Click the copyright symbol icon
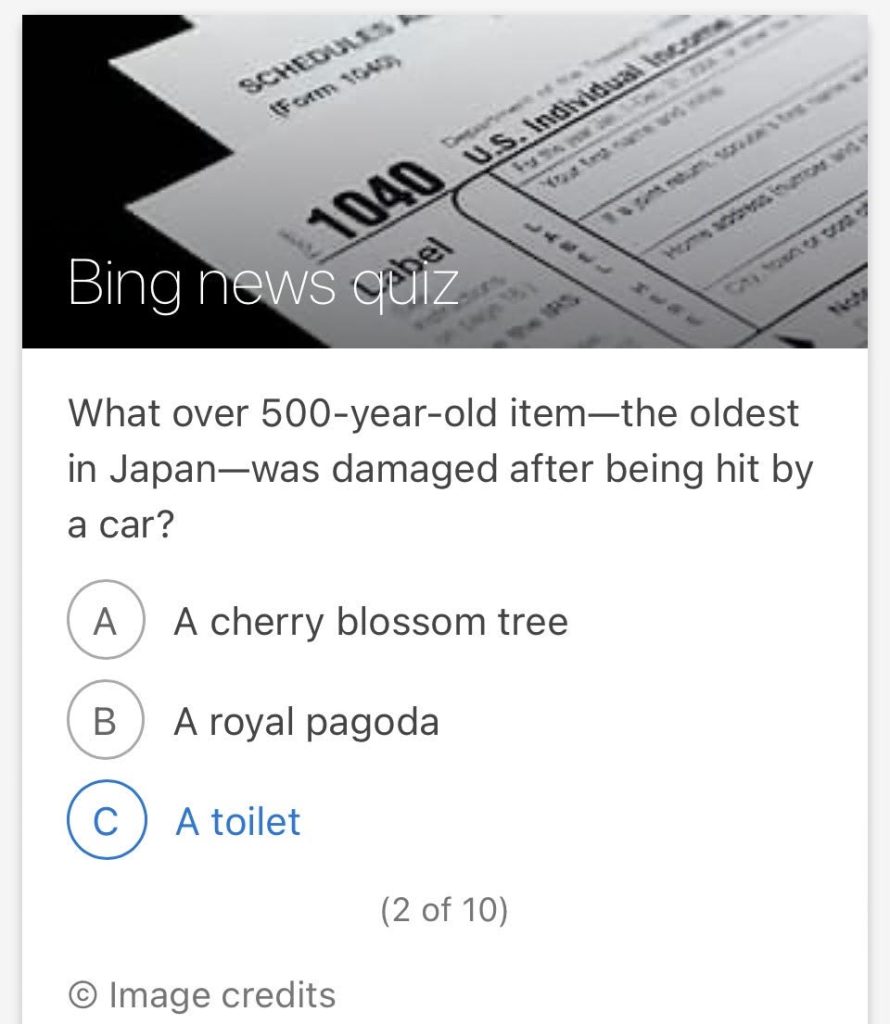 coord(83,995)
